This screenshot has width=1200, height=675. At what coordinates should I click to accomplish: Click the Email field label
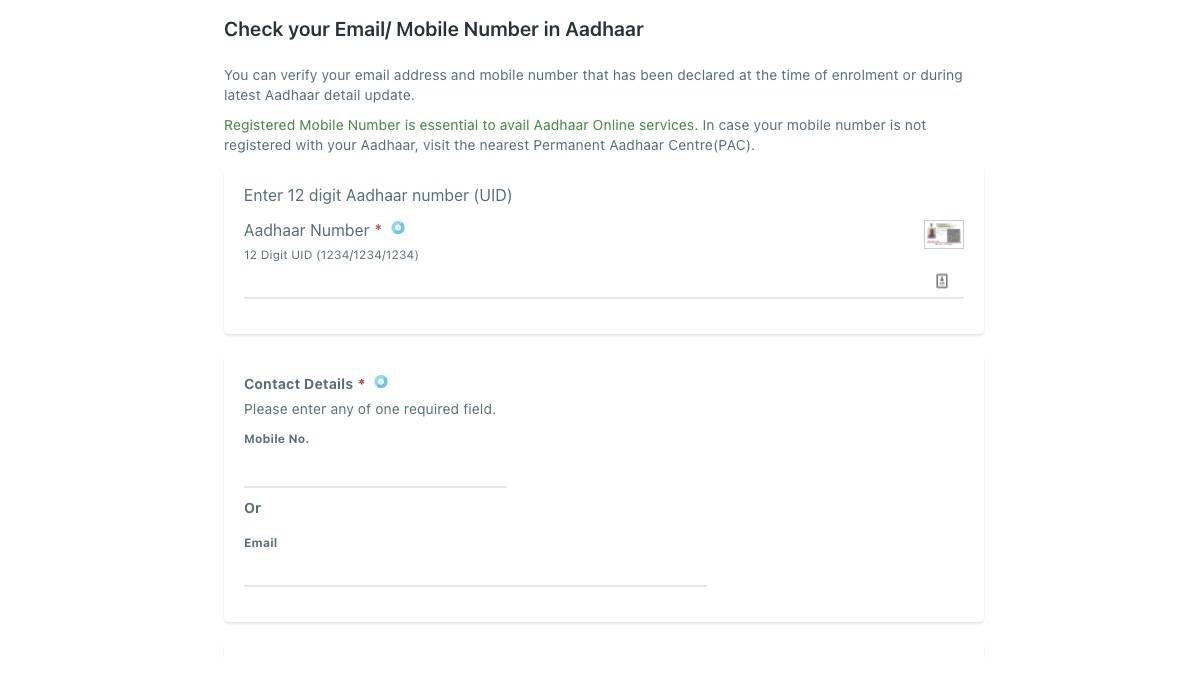pyautogui.click(x=260, y=542)
